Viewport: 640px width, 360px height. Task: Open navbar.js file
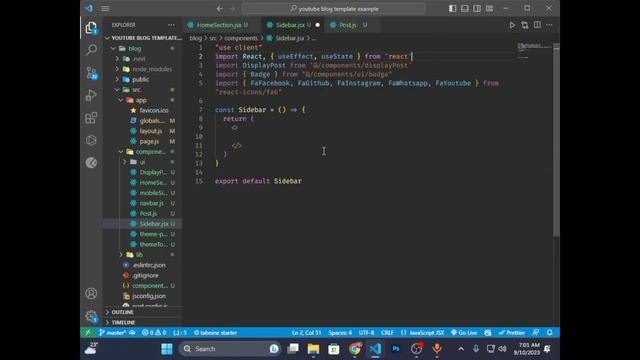[x=151, y=203]
